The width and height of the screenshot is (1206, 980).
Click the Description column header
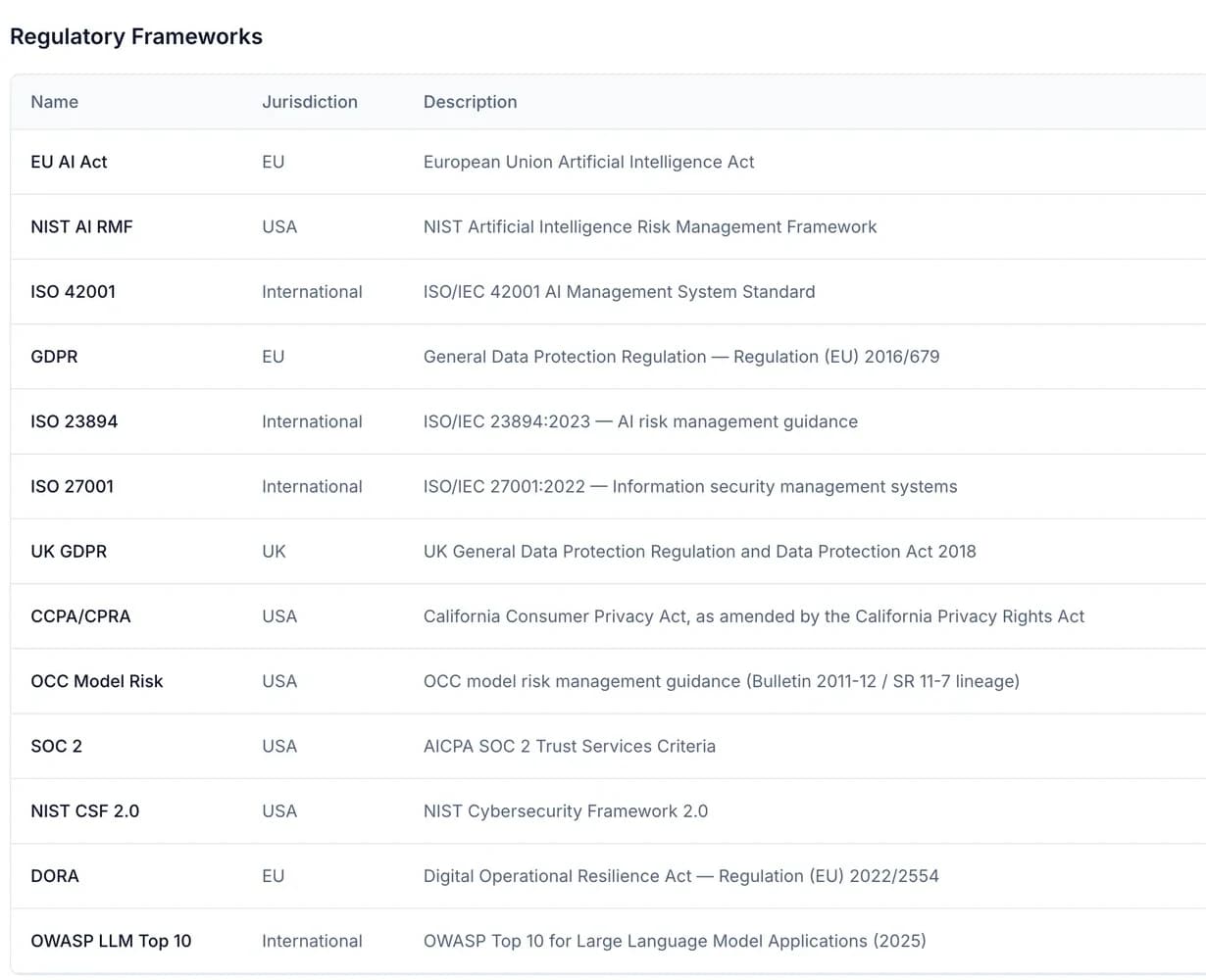pyautogui.click(x=470, y=102)
